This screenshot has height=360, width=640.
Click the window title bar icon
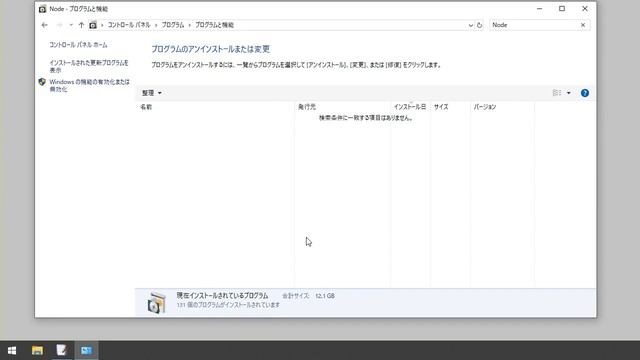42,9
